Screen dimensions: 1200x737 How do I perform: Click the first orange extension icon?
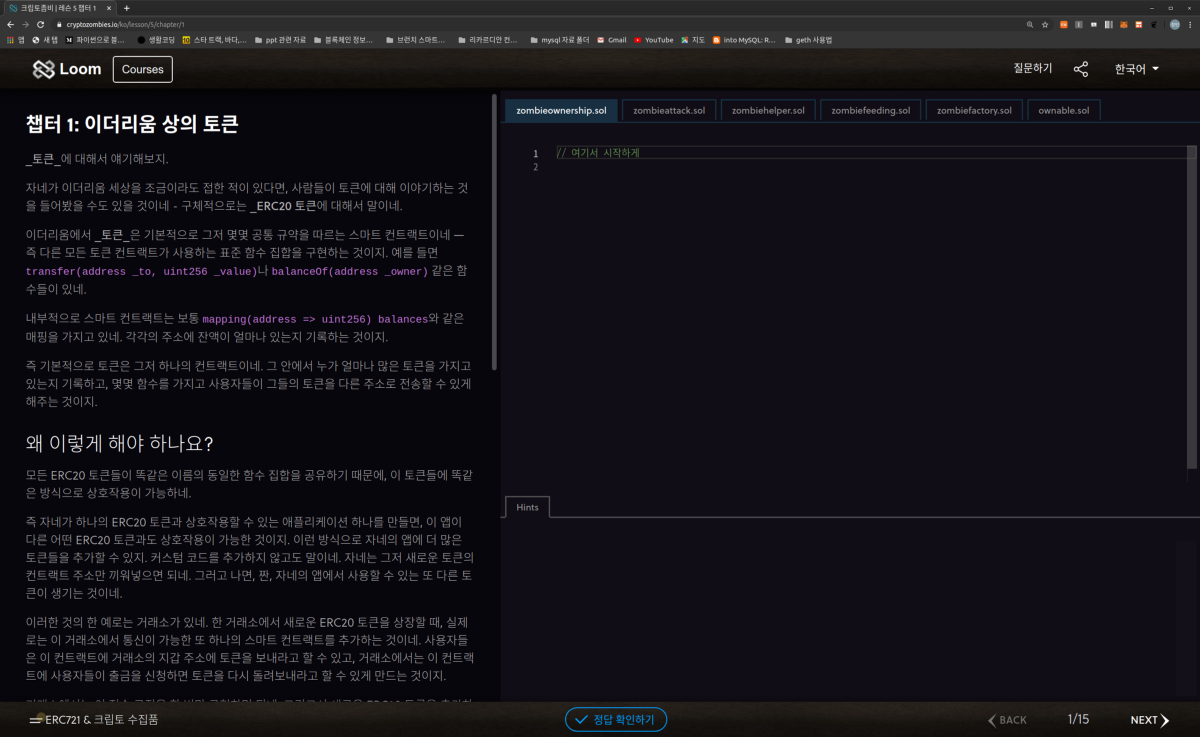[x=1064, y=24]
